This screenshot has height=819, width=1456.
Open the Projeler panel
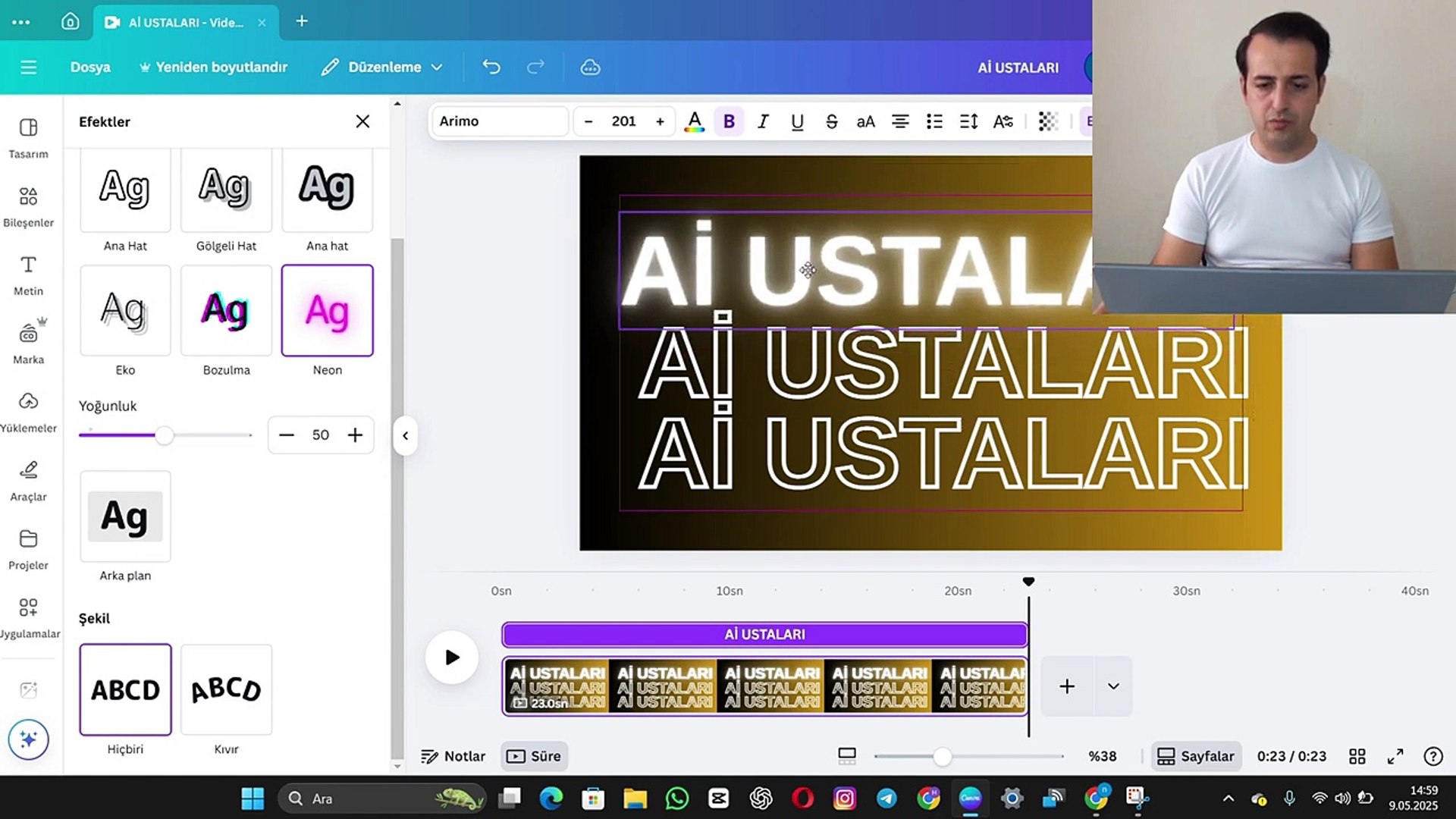[x=28, y=548]
